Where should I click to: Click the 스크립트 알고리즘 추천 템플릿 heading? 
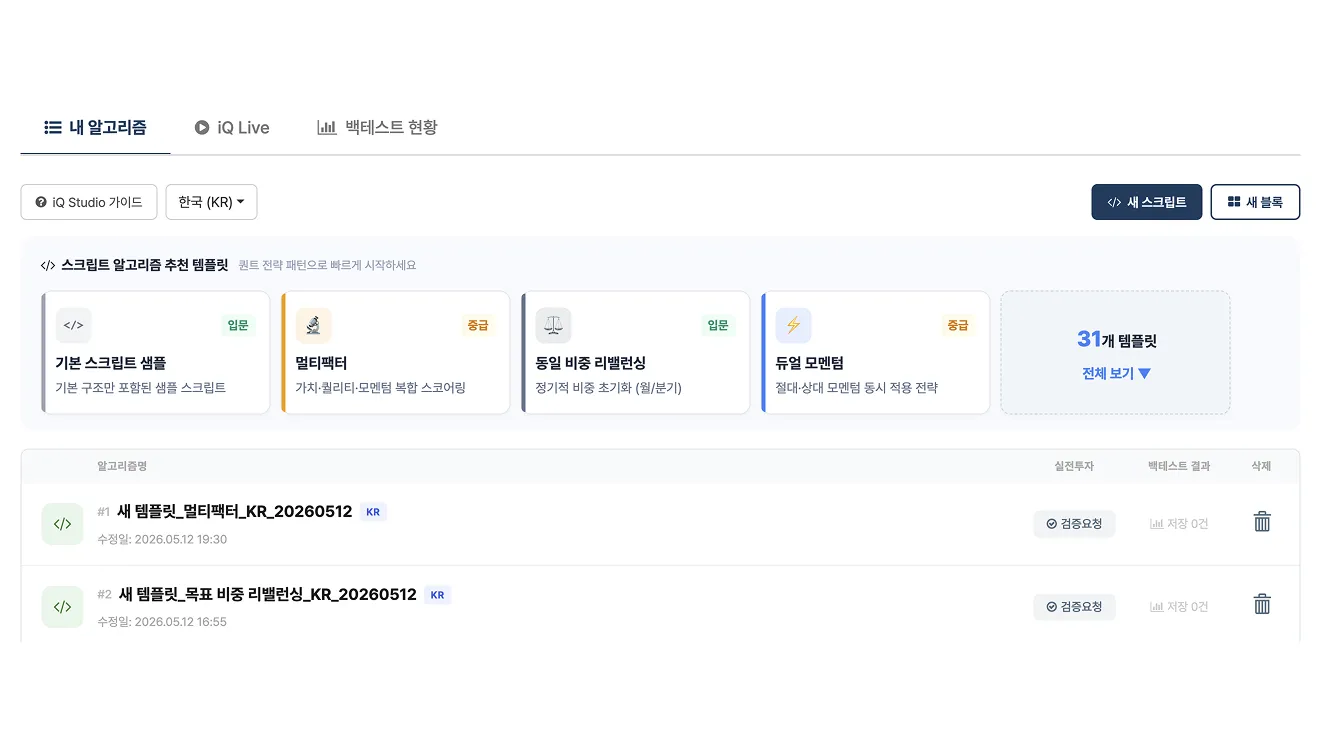144,266
